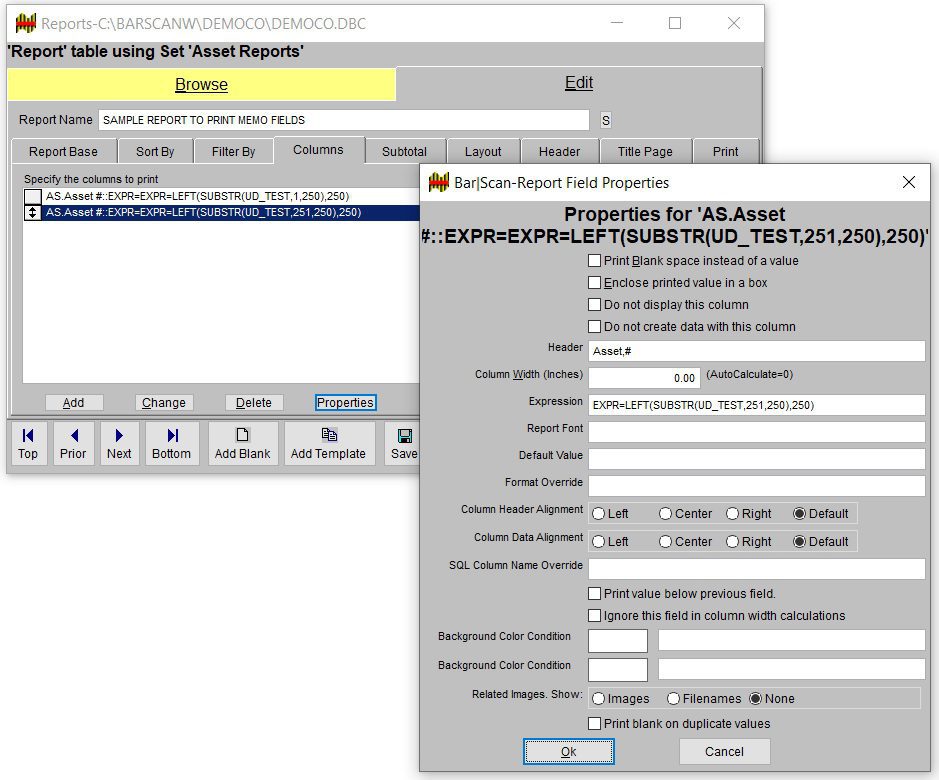The width and height of the screenshot is (939, 780).
Task: Check Do not display this column
Action: tap(595, 305)
